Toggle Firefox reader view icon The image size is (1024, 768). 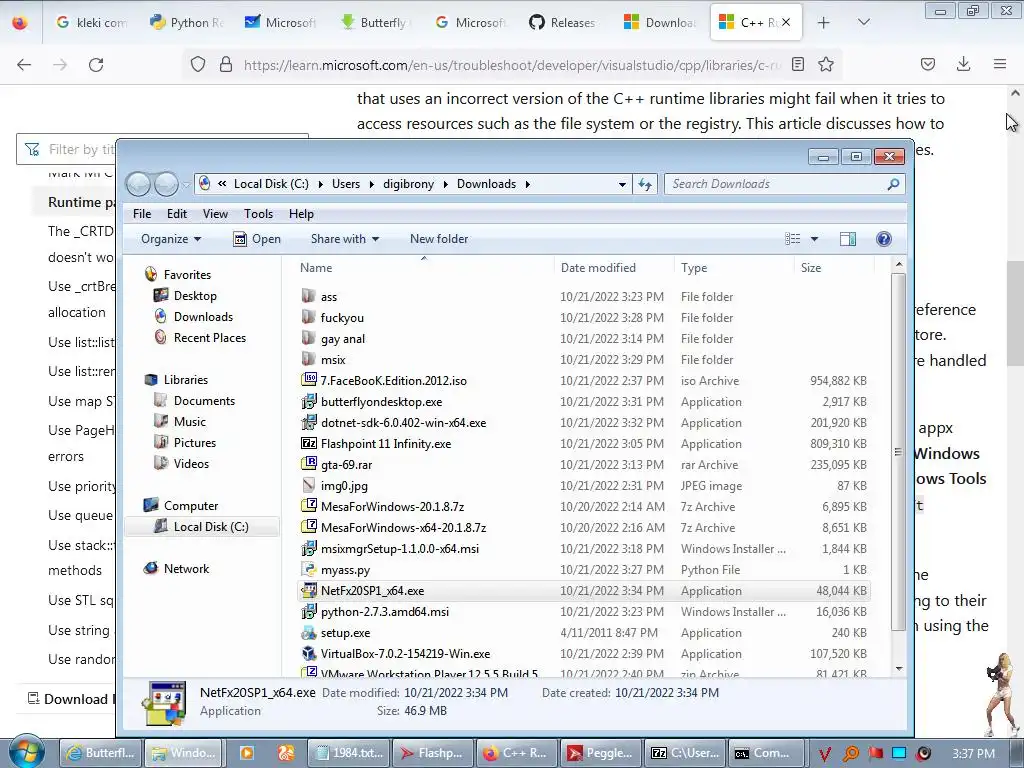[x=797, y=64]
